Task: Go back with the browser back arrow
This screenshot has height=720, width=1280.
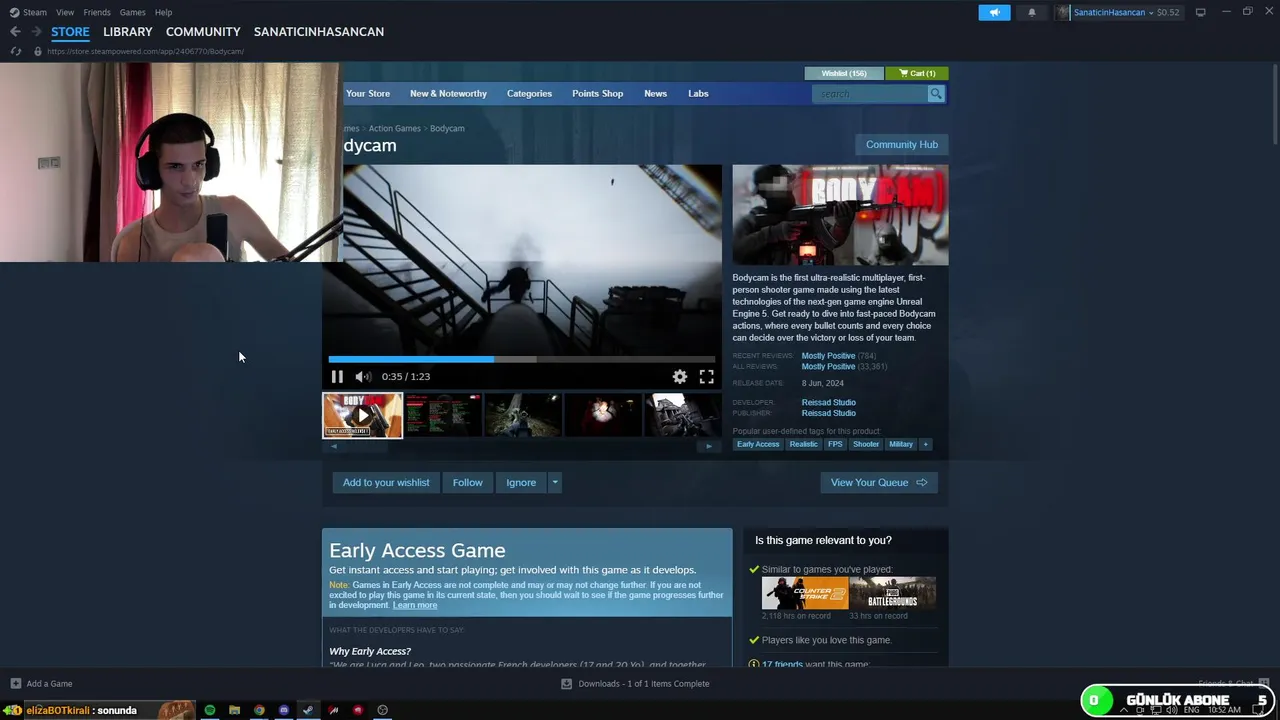Action: [x=15, y=32]
